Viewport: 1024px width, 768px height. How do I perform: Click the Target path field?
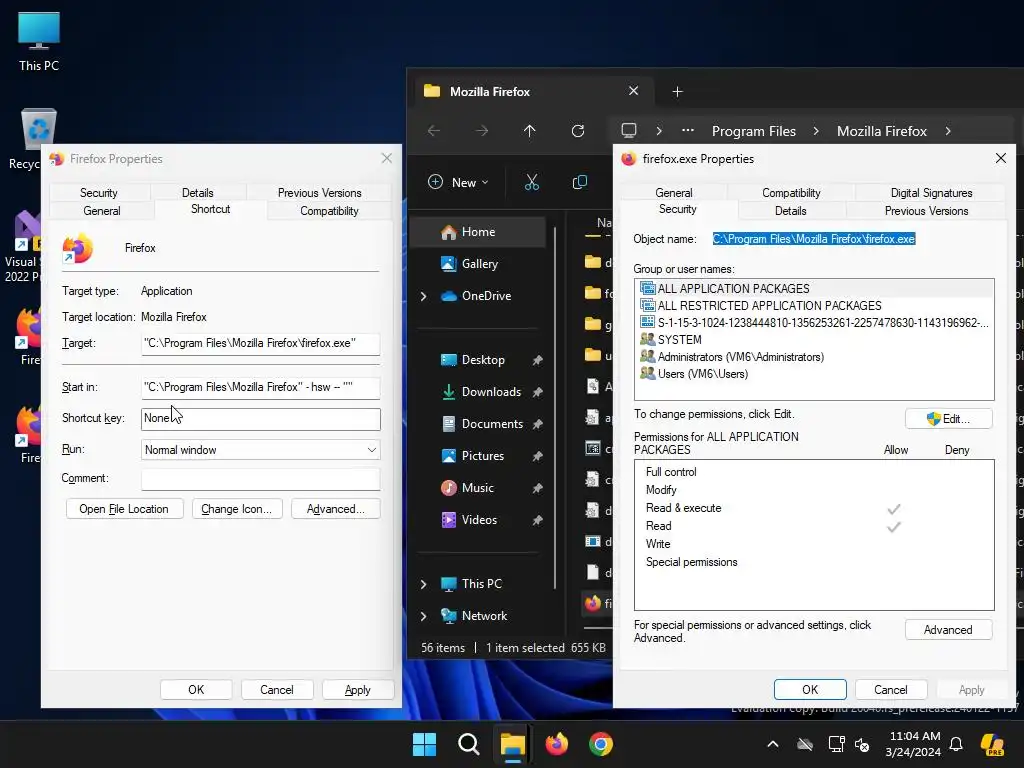click(261, 344)
